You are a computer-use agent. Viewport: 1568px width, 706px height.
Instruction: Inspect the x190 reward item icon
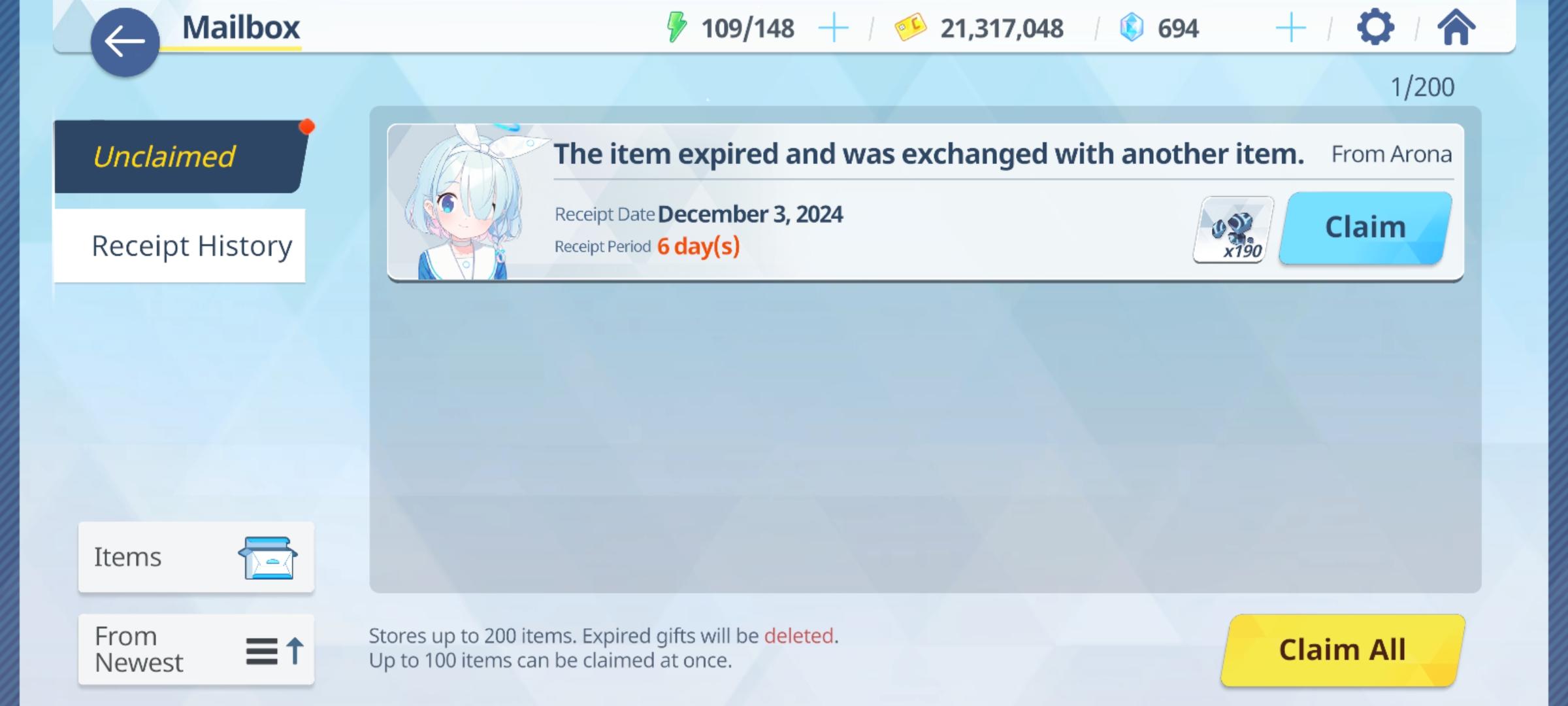[x=1233, y=229]
